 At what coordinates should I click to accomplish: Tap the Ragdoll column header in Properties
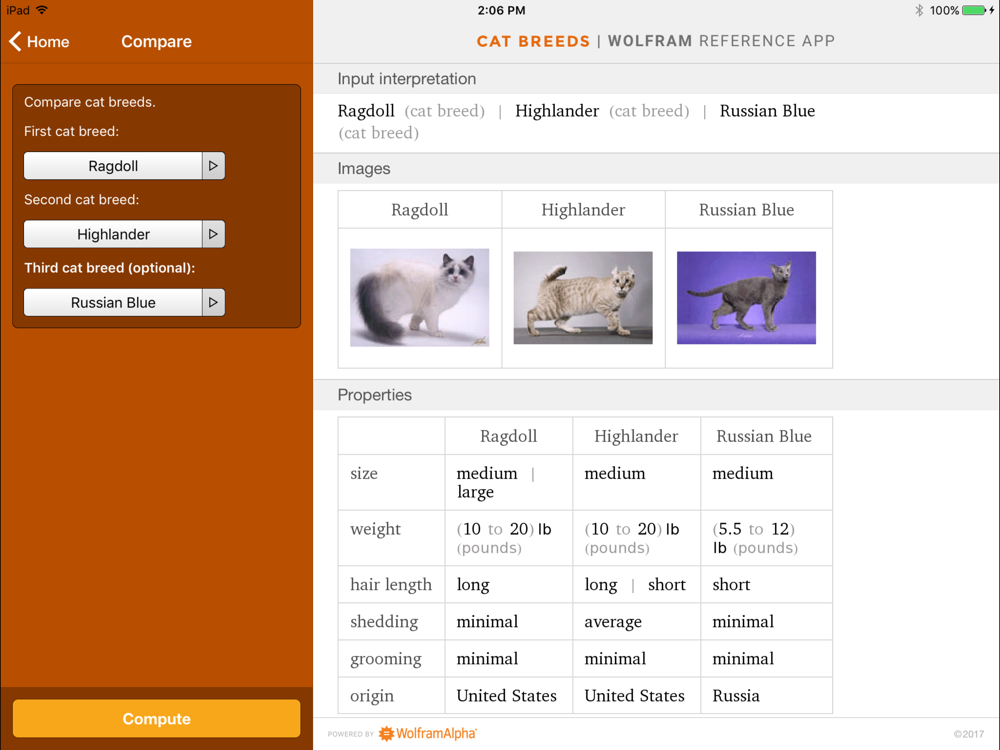click(x=508, y=436)
